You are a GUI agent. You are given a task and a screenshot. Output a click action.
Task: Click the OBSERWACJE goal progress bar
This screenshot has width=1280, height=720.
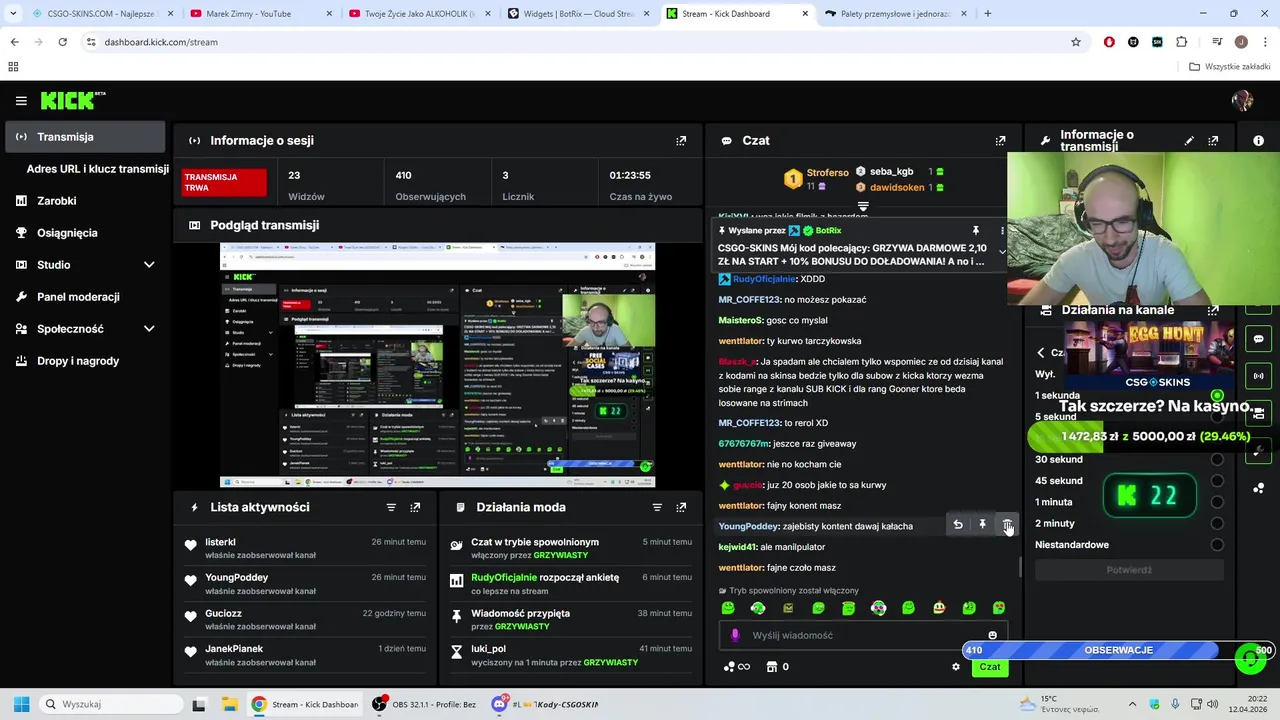click(x=1118, y=650)
